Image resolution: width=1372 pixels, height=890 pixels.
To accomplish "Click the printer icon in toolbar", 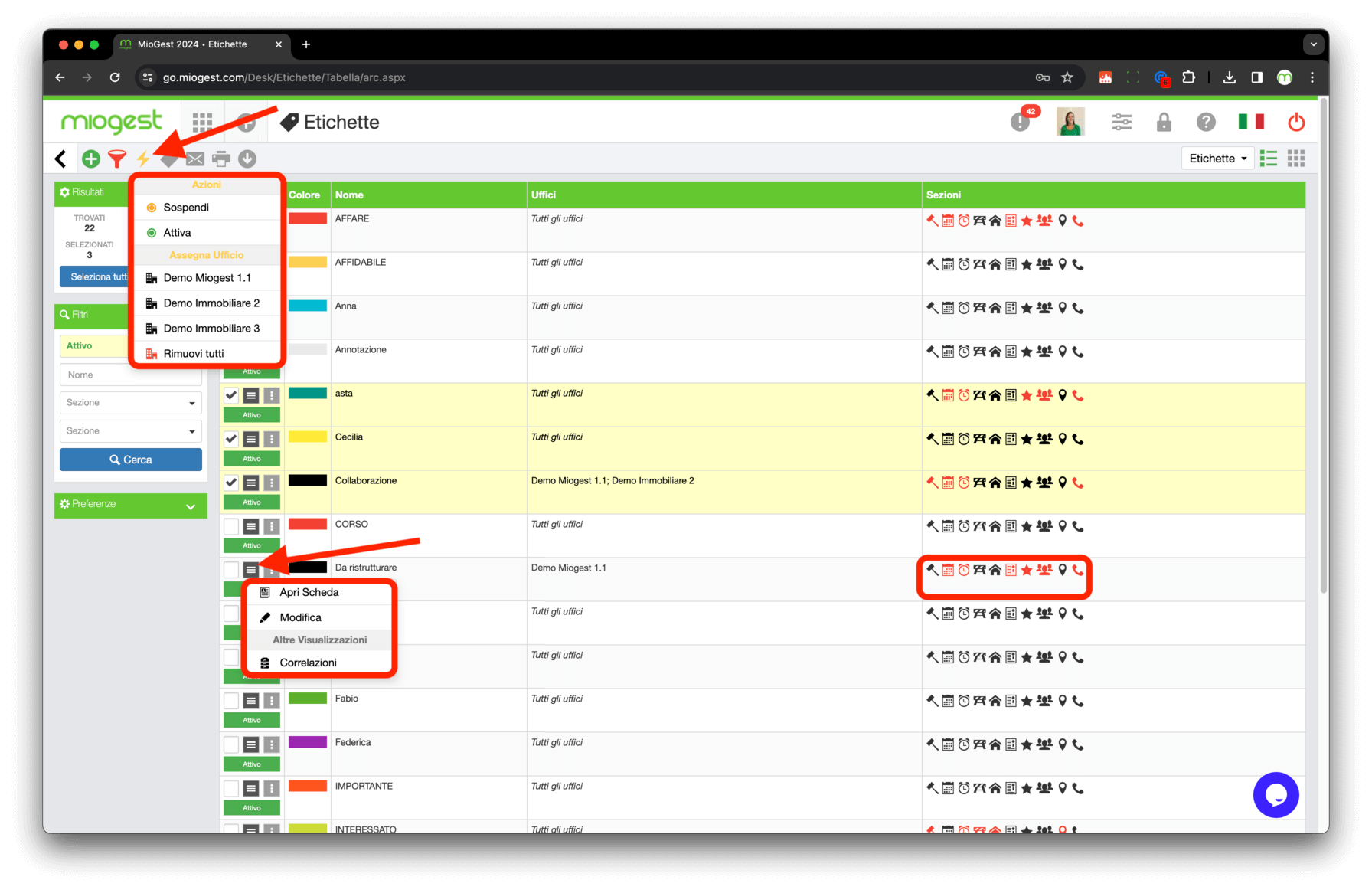I will tap(221, 159).
